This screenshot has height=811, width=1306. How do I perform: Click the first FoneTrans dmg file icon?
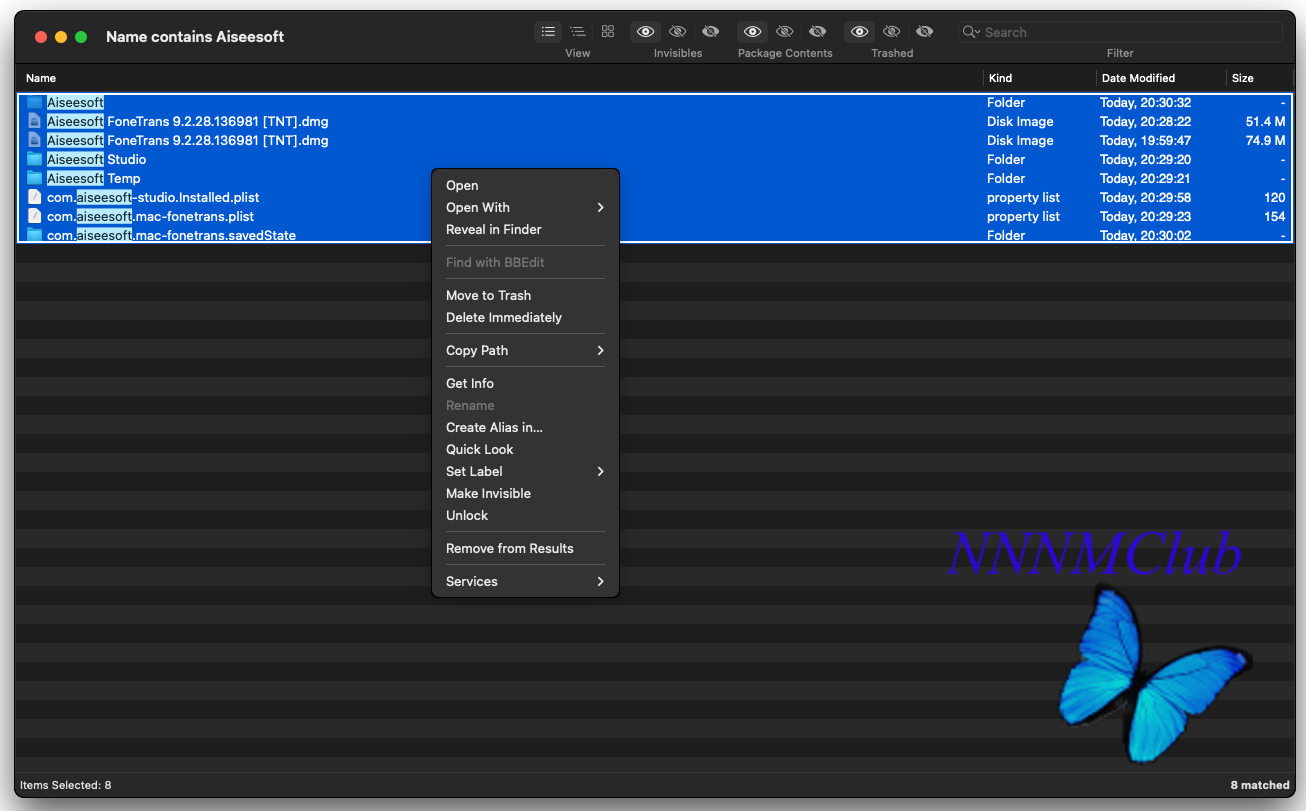pos(35,122)
